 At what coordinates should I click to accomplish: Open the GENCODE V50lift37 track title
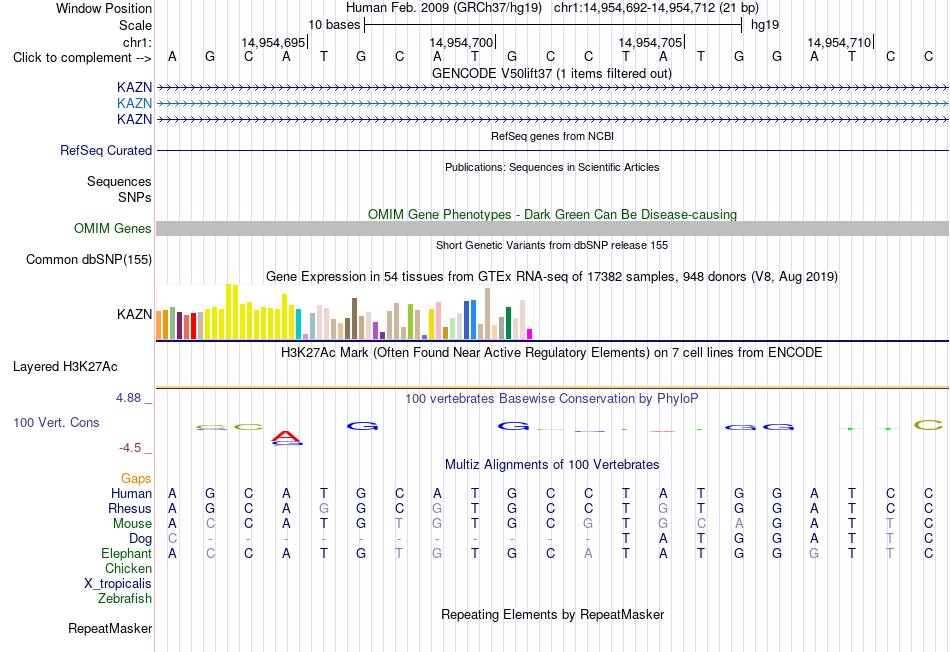tap(552, 73)
